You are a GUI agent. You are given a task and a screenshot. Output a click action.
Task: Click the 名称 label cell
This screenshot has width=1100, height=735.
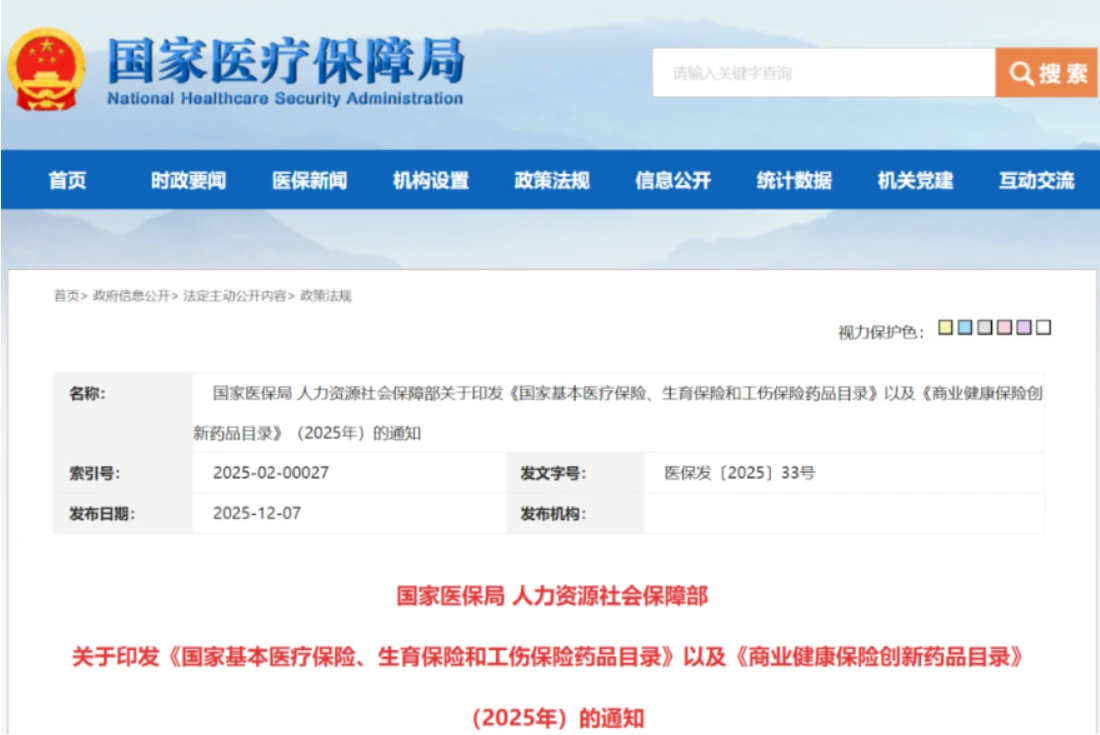(x=123, y=413)
